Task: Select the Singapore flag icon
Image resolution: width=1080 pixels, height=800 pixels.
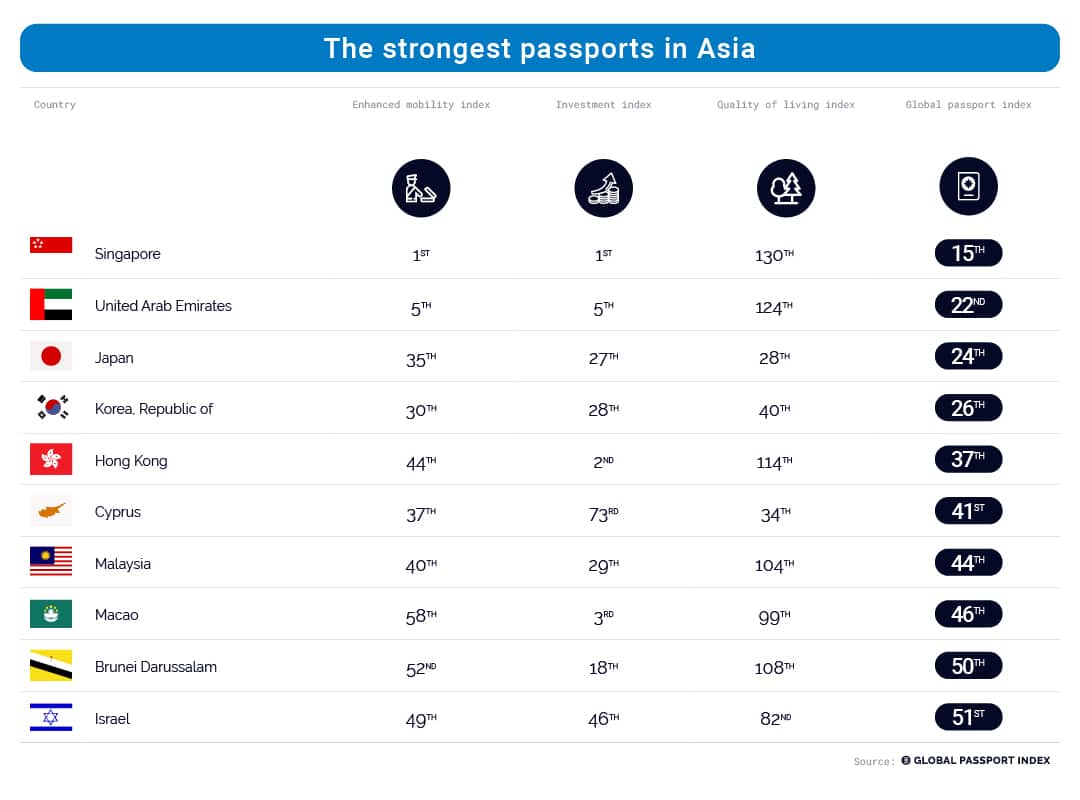Action: pos(51,245)
